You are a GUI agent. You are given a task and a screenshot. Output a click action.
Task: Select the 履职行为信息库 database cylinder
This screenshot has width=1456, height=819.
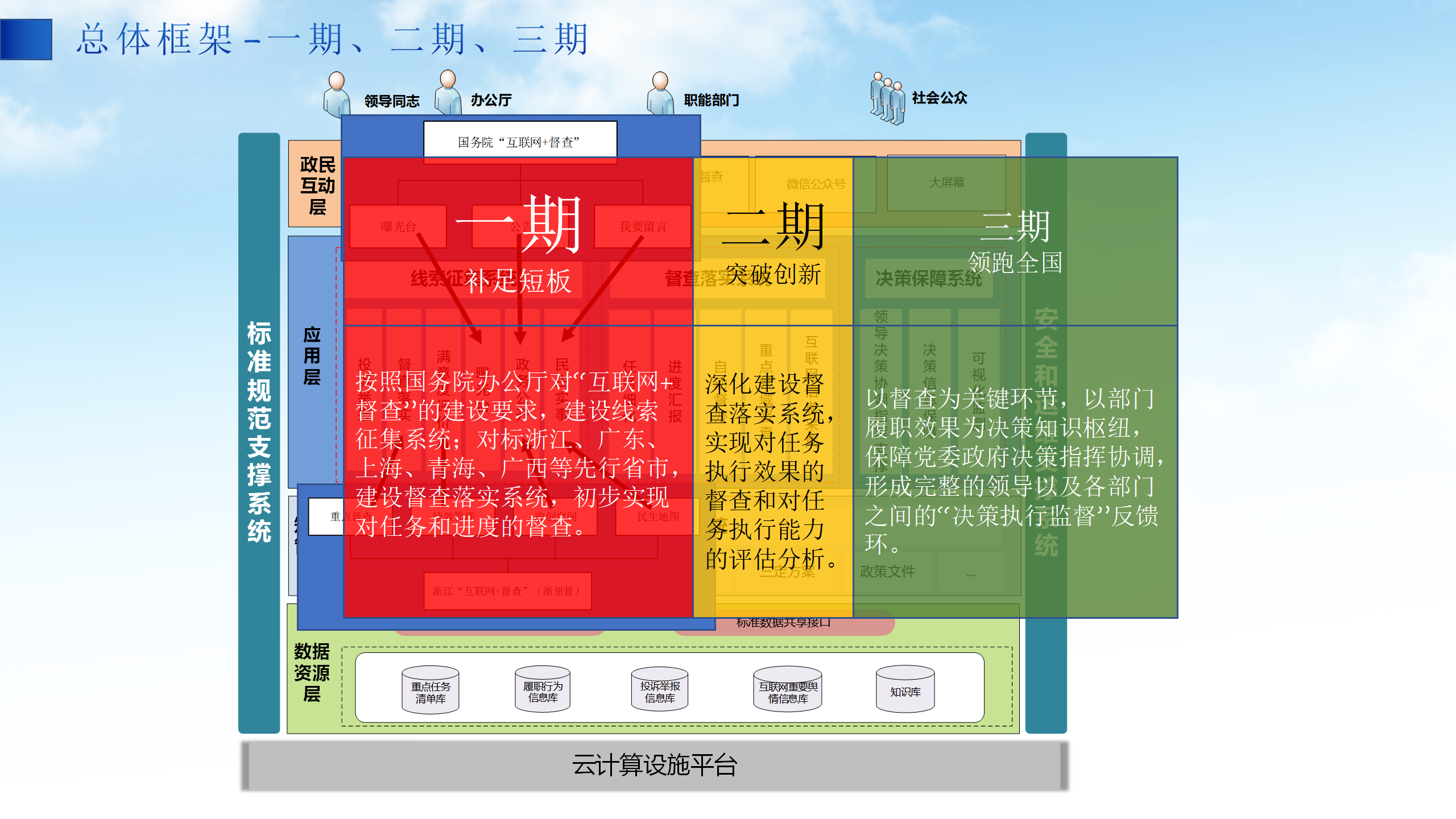pos(543,689)
